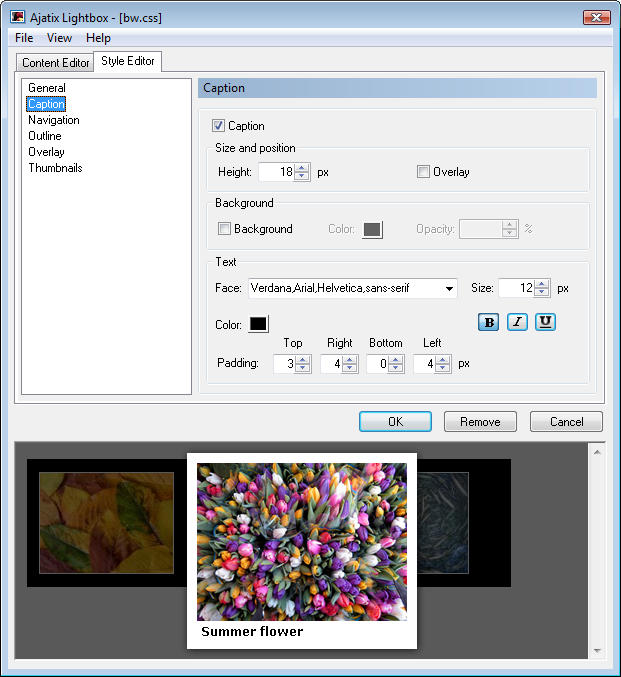This screenshot has width=621, height=677.
Task: Click the Height input field
Action: pos(276,172)
